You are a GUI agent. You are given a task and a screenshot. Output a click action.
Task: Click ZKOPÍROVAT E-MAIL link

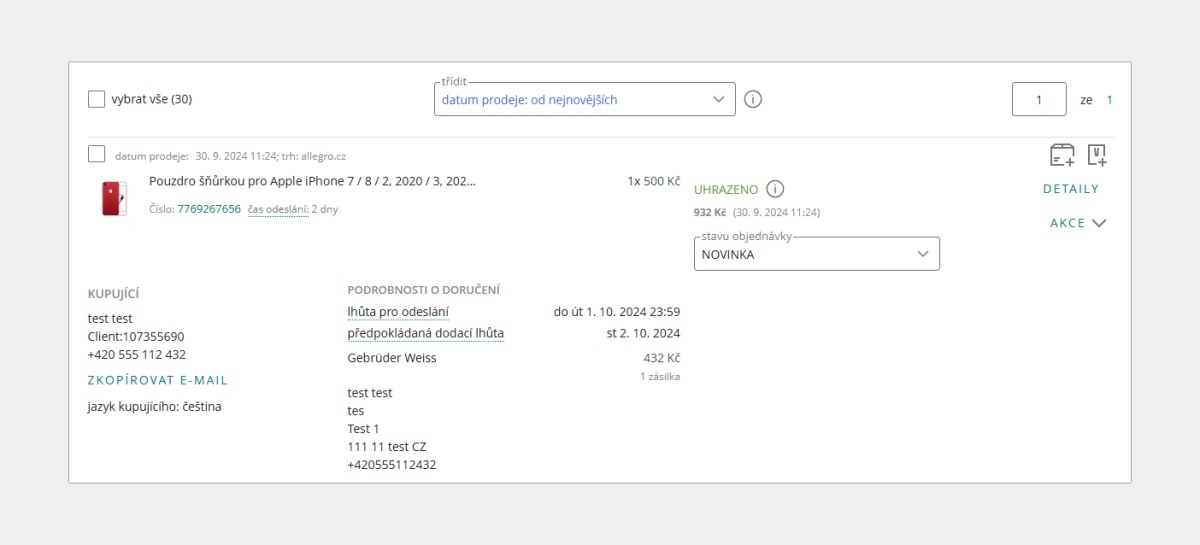pyautogui.click(x=158, y=380)
